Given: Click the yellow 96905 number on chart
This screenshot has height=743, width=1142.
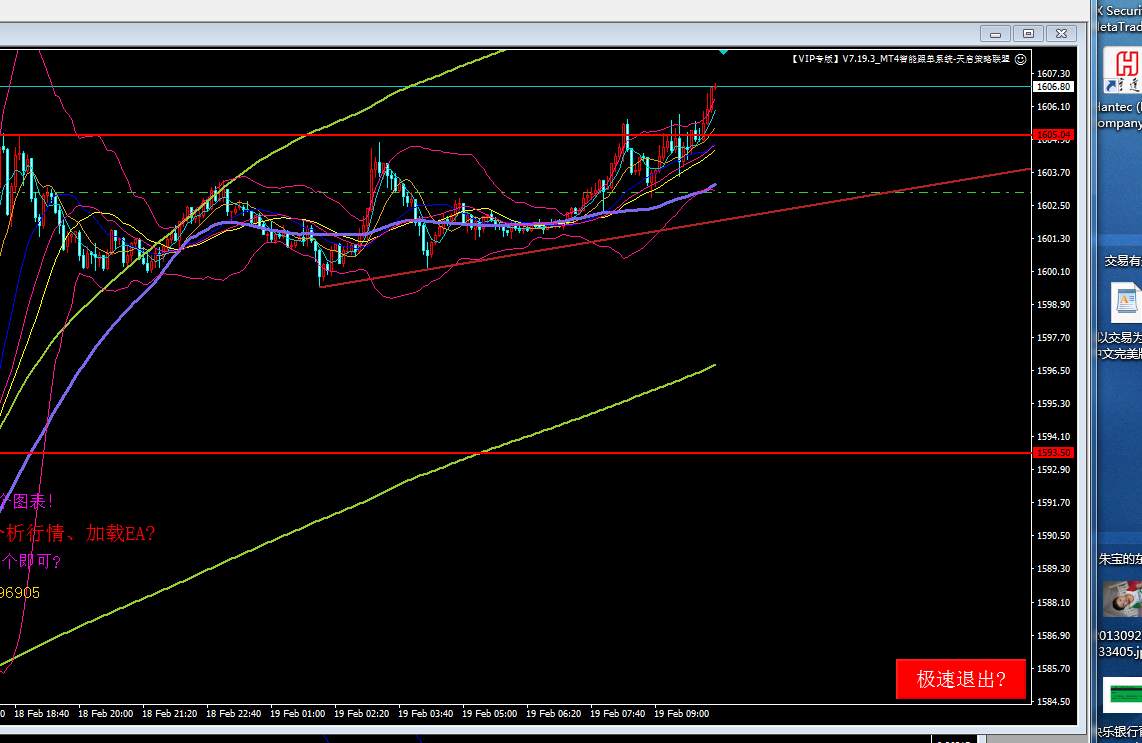Looking at the screenshot, I should tap(20, 593).
